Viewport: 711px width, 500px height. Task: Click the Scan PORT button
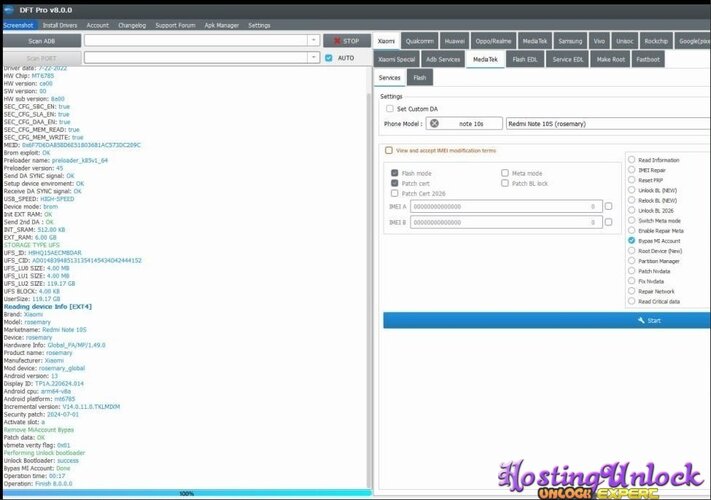pyautogui.click(x=42, y=58)
